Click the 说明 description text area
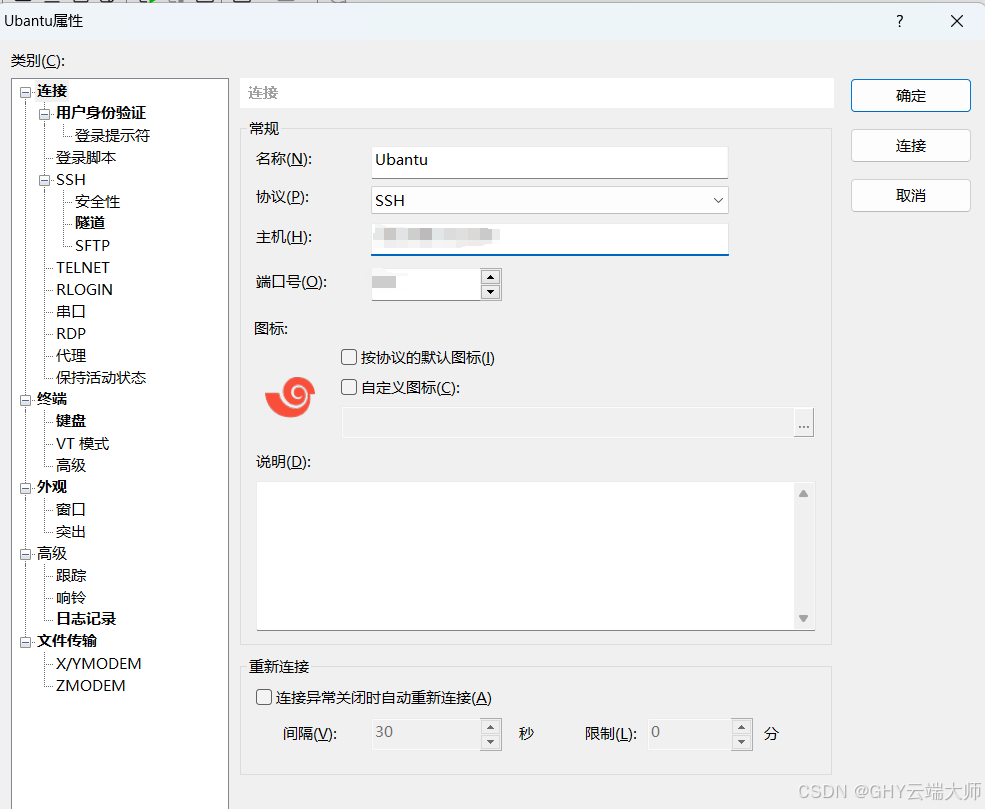985x809 pixels. click(x=526, y=556)
